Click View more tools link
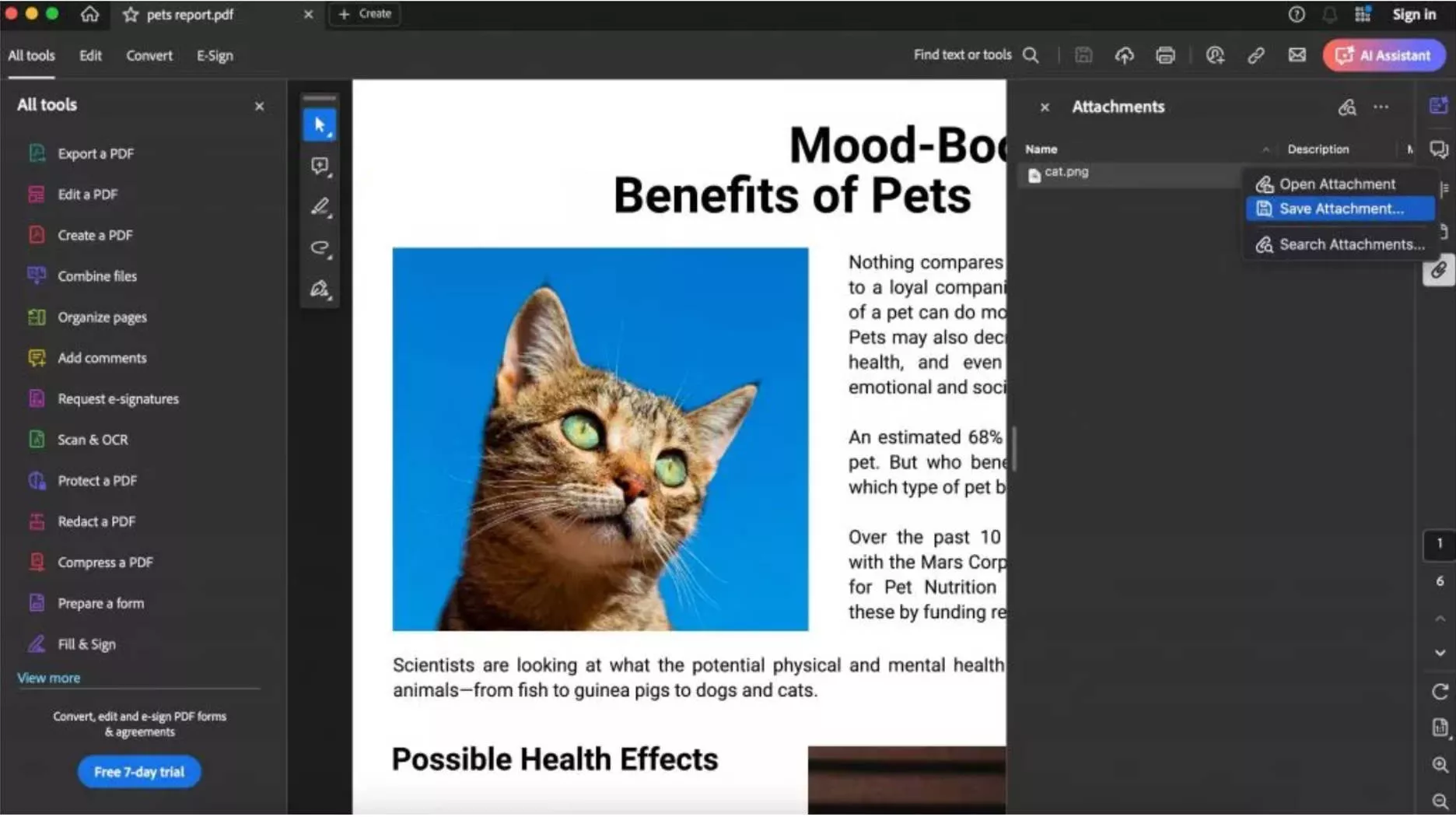 tap(47, 678)
